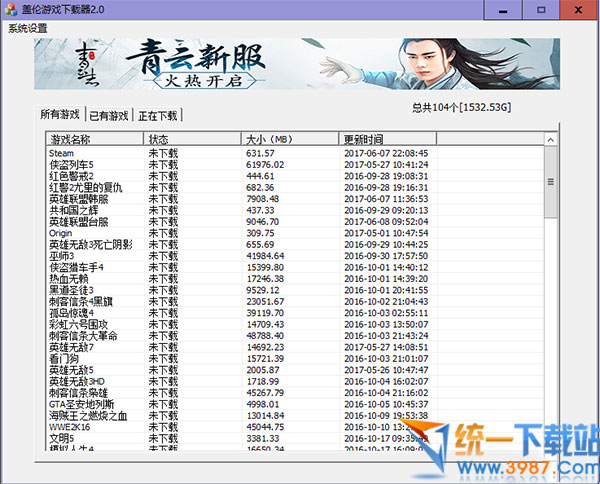Select the 红色警戒2 game entry
Viewport: 600px width, 484px height.
point(71,176)
